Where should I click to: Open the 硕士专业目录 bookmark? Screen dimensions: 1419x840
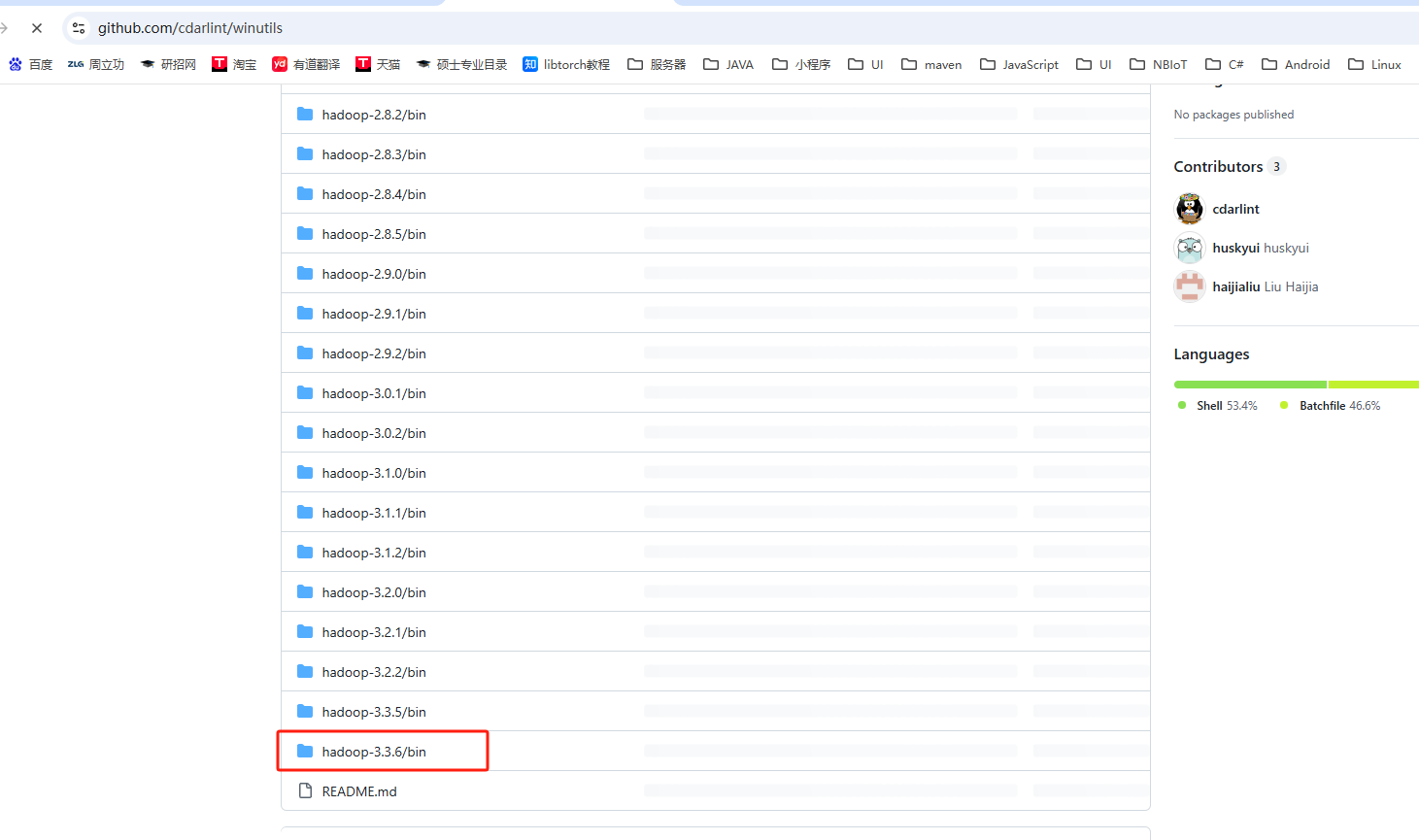click(461, 64)
